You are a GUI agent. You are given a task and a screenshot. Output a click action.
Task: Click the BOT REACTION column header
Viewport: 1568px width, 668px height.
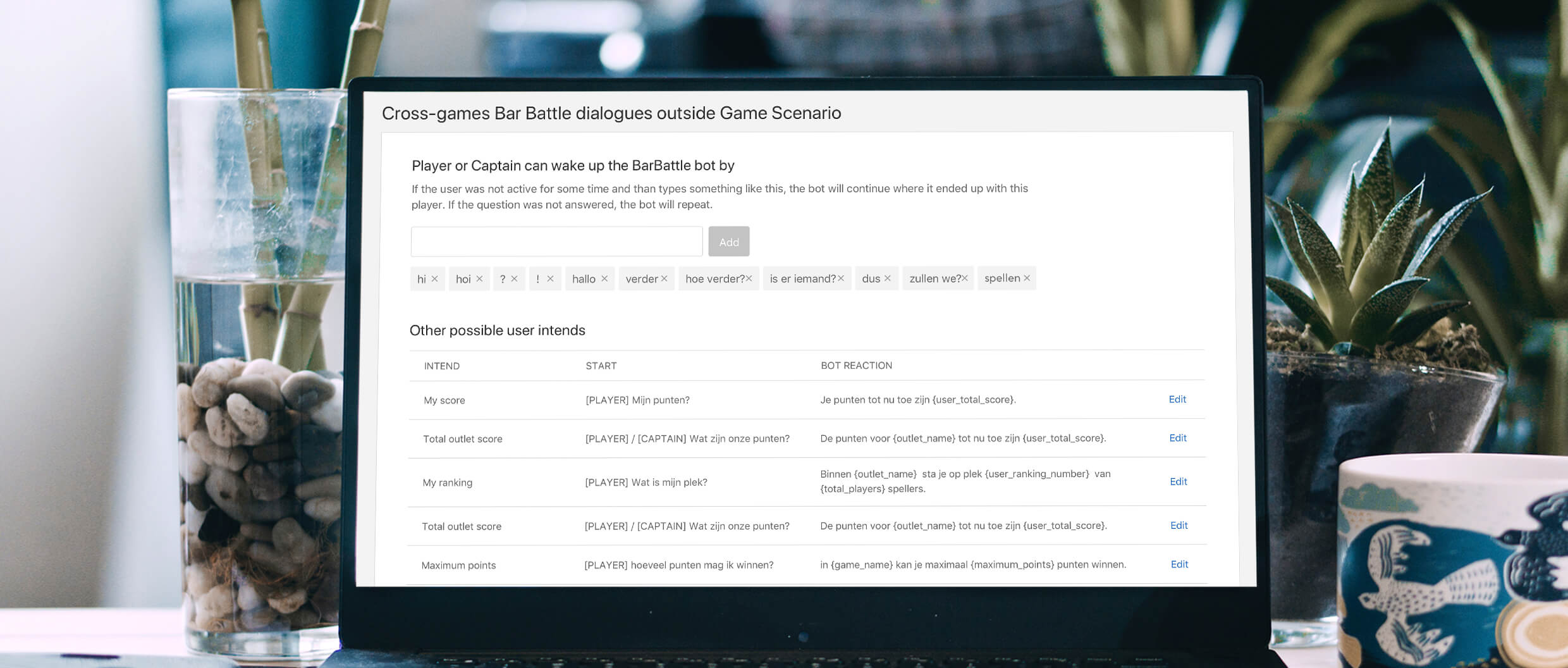[856, 366]
